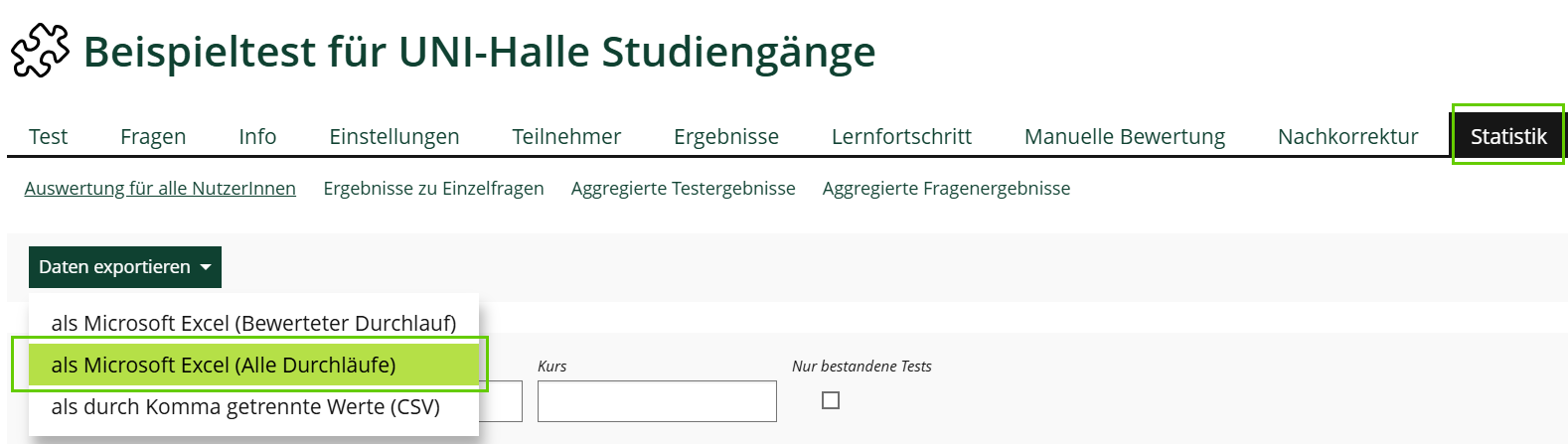
Task: Open the 'Daten exportieren' dropdown
Action: (x=125, y=267)
